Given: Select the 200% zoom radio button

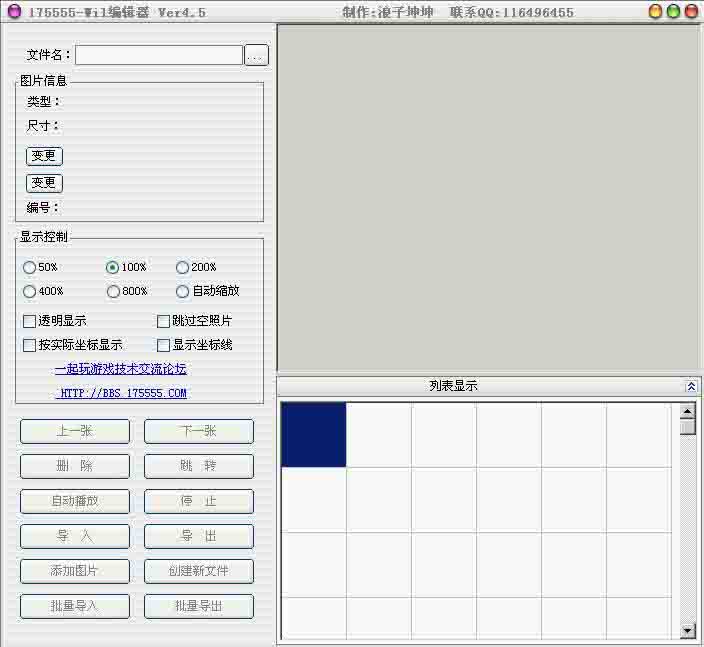Looking at the screenshot, I should [x=182, y=267].
